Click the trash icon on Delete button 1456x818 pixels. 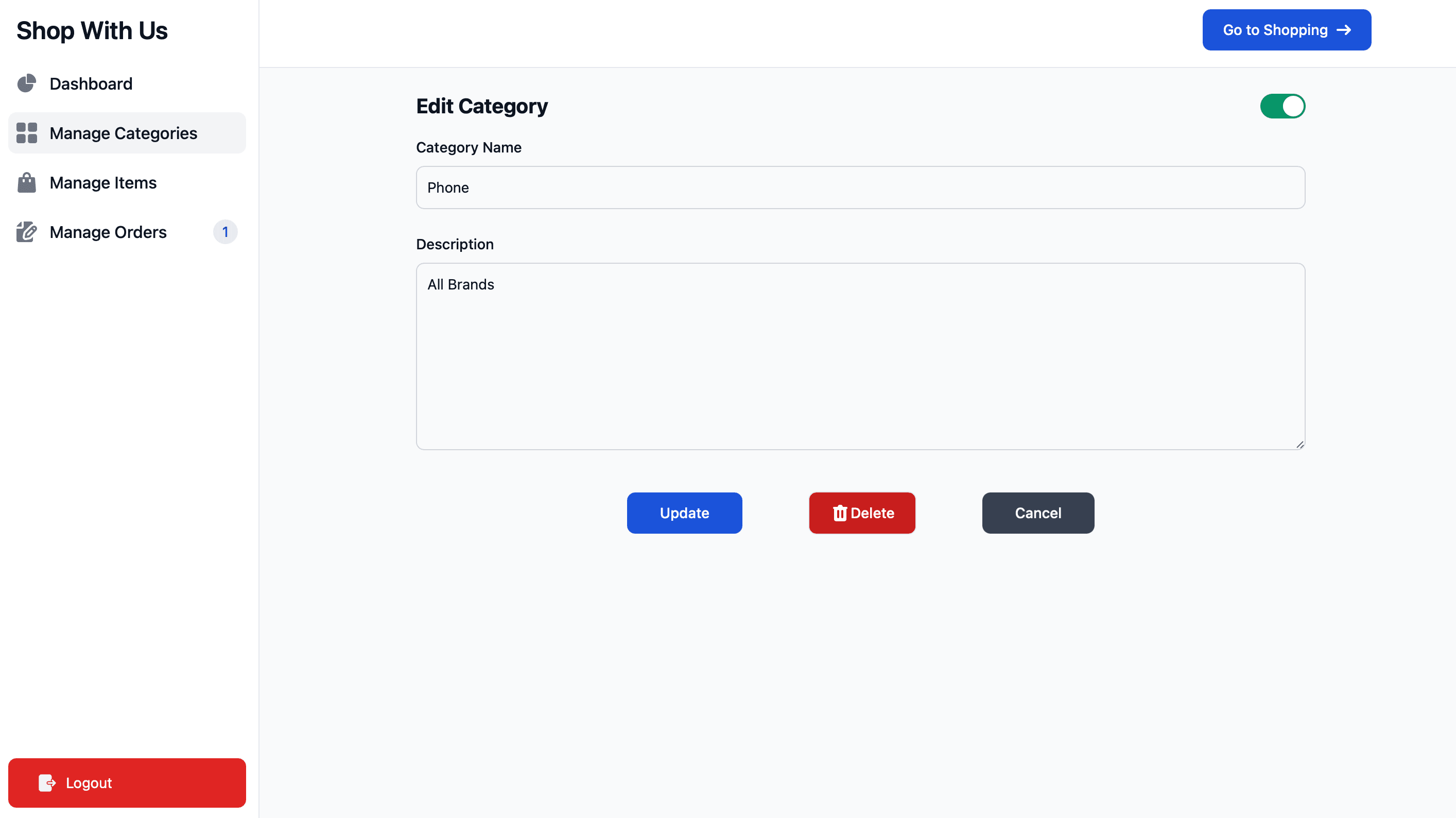(x=839, y=513)
